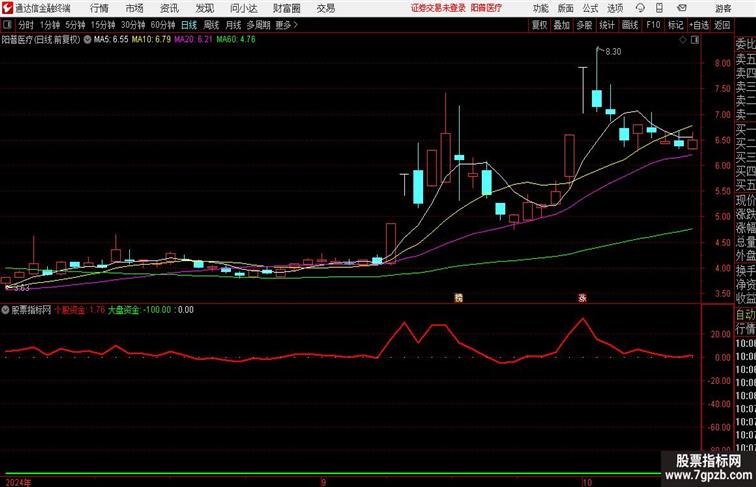The width and height of the screenshot is (756, 487).
Task: Click the 榜 marker on the chart
Action: click(x=459, y=298)
